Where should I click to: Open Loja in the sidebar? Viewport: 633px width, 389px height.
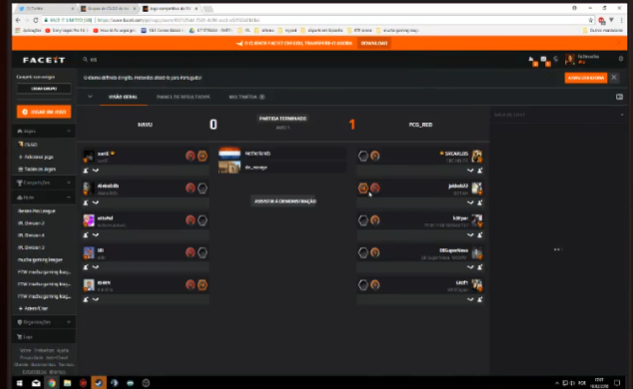click(x=25, y=337)
